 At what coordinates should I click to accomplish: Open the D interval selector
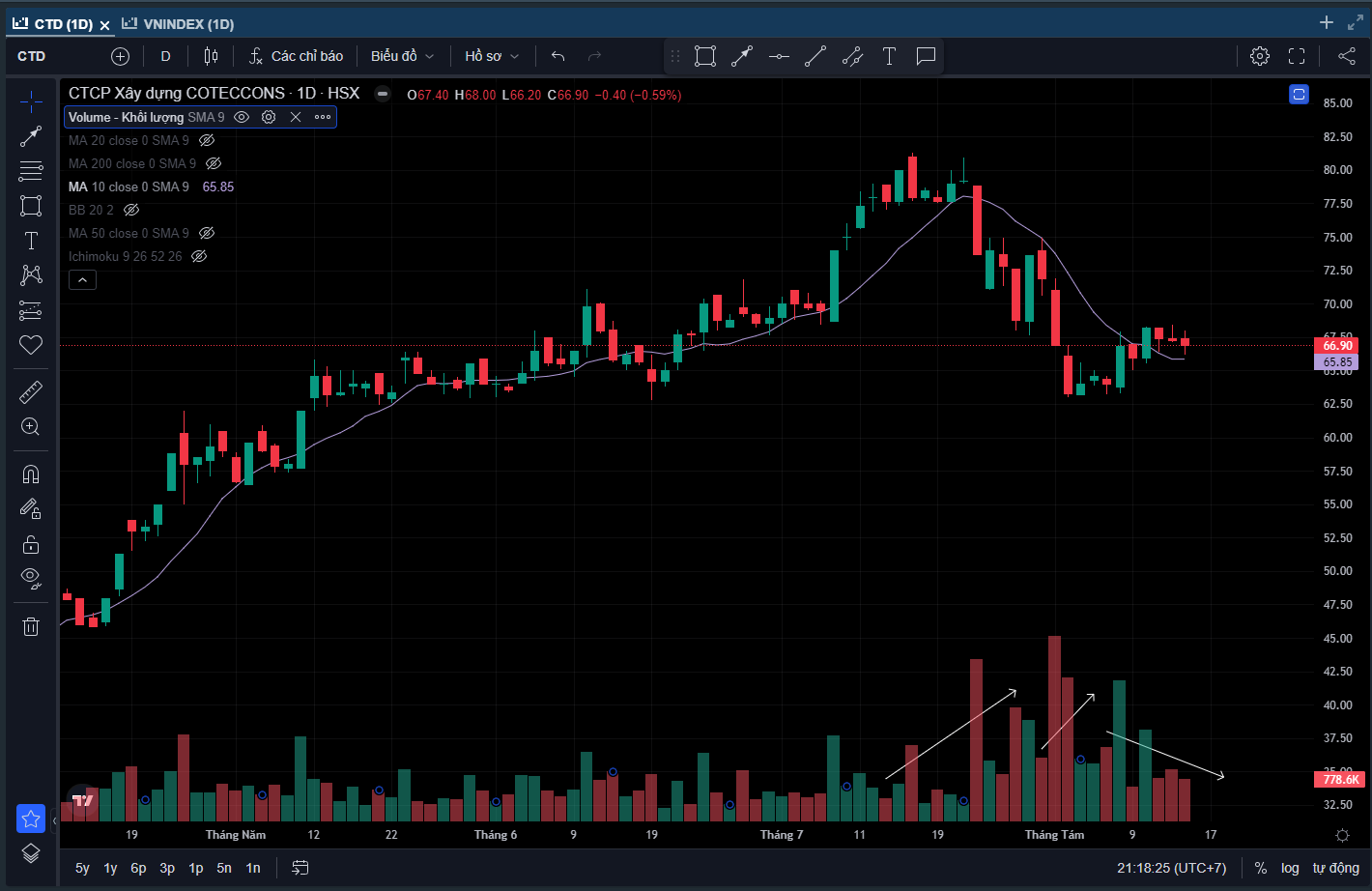[165, 56]
